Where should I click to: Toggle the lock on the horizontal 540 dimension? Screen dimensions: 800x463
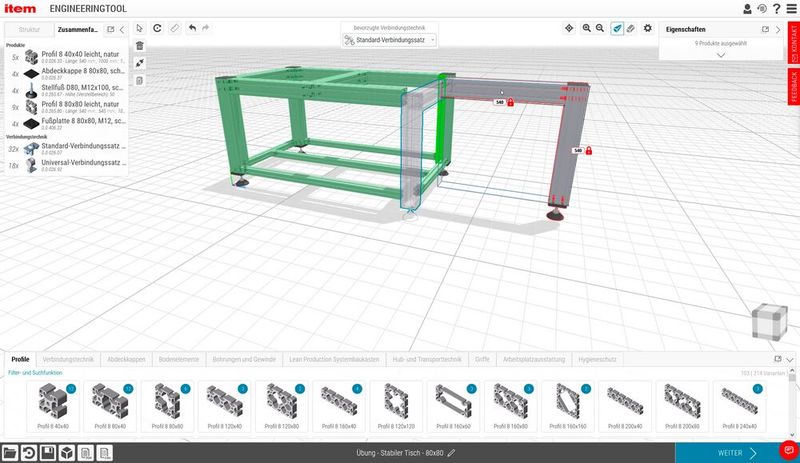[510, 103]
